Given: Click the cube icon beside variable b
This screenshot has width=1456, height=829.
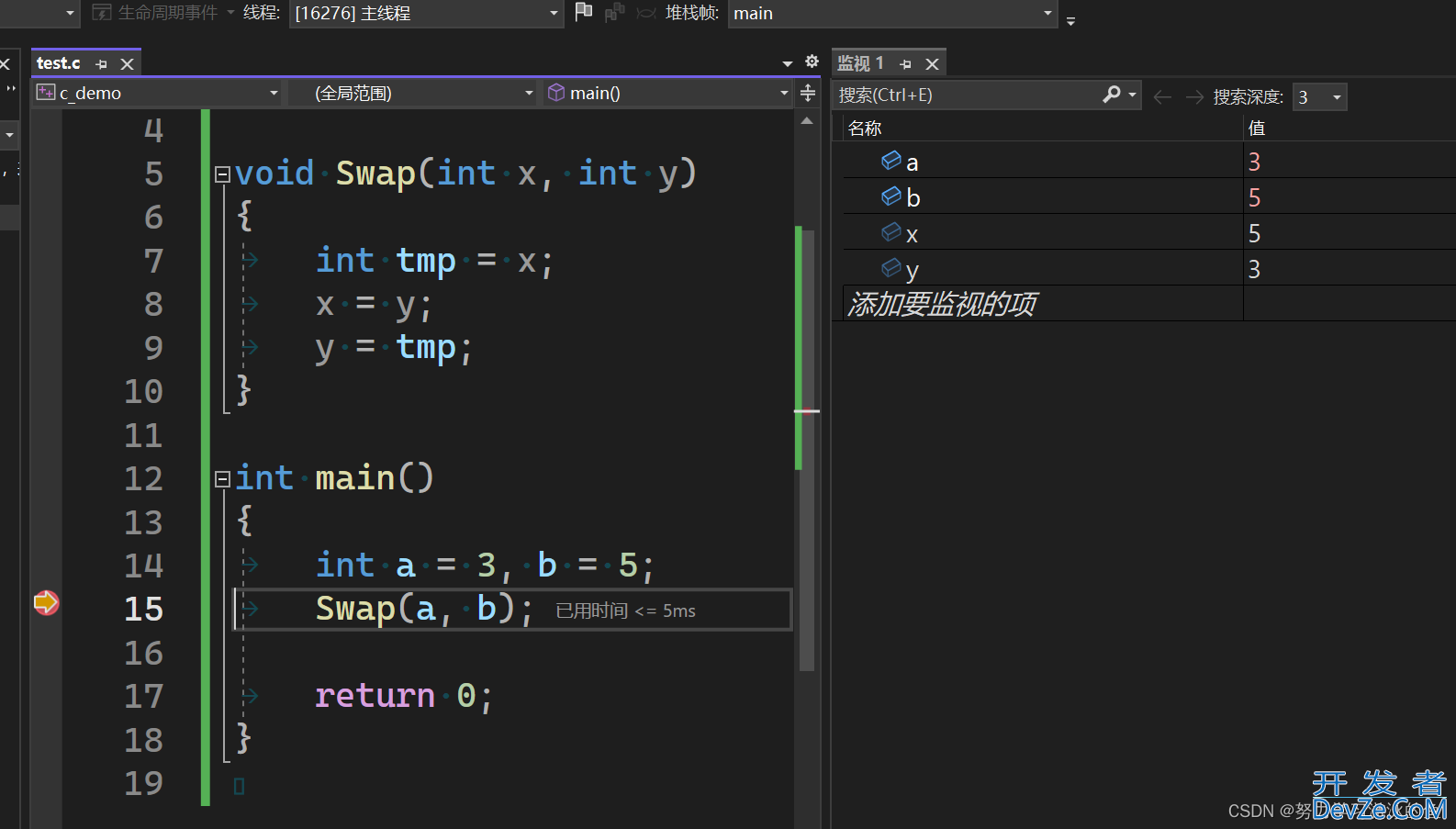Looking at the screenshot, I should 890,196.
